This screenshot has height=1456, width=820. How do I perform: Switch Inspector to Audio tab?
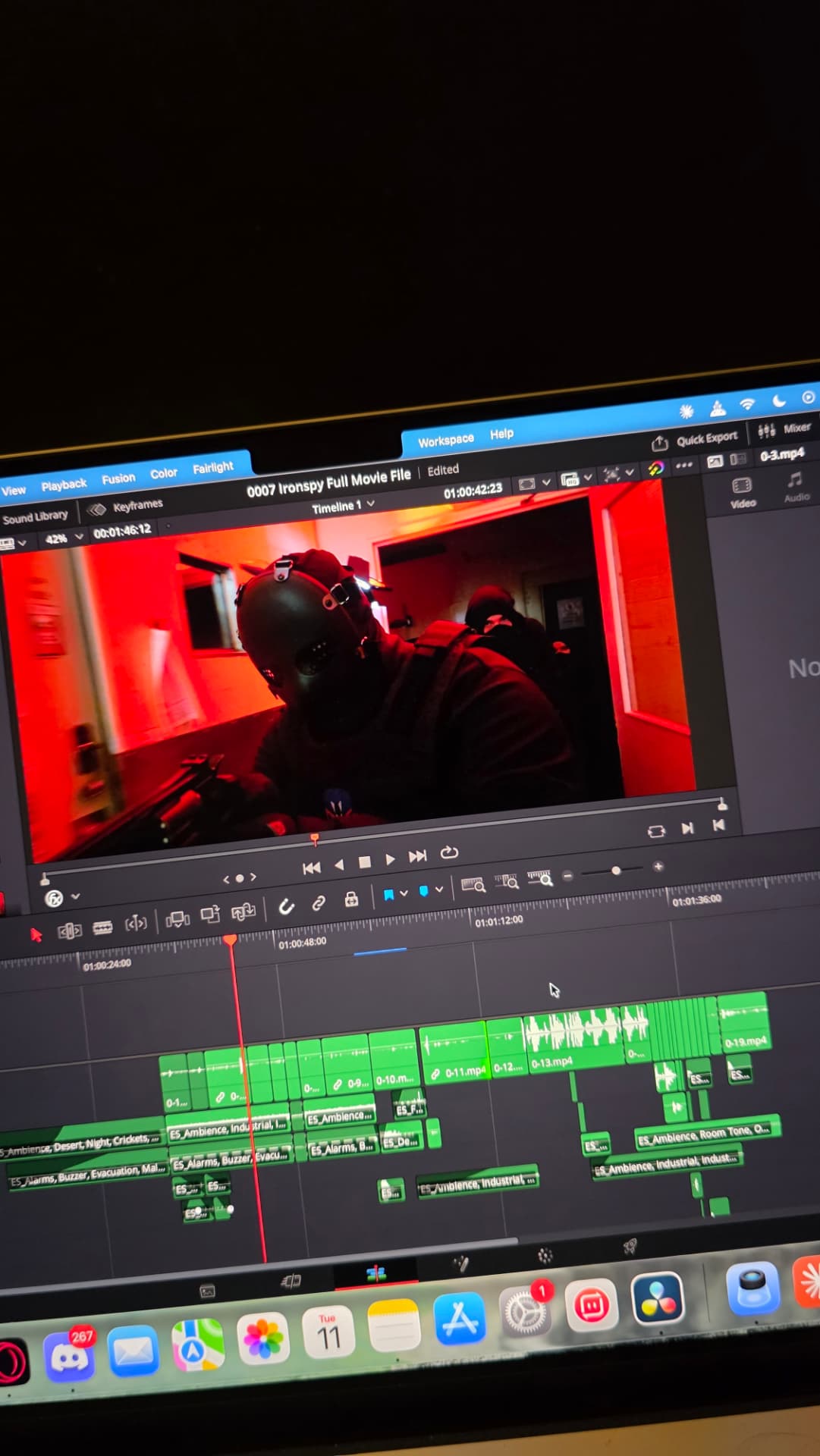[x=796, y=487]
